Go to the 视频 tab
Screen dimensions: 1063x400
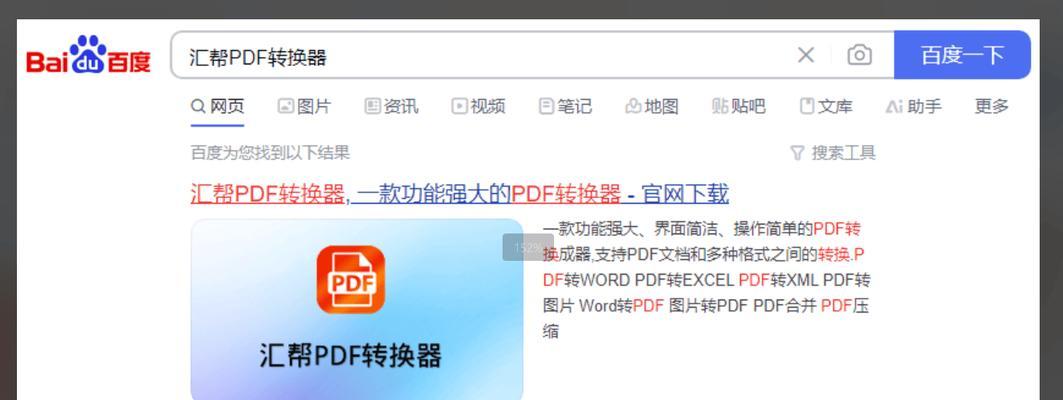478,106
